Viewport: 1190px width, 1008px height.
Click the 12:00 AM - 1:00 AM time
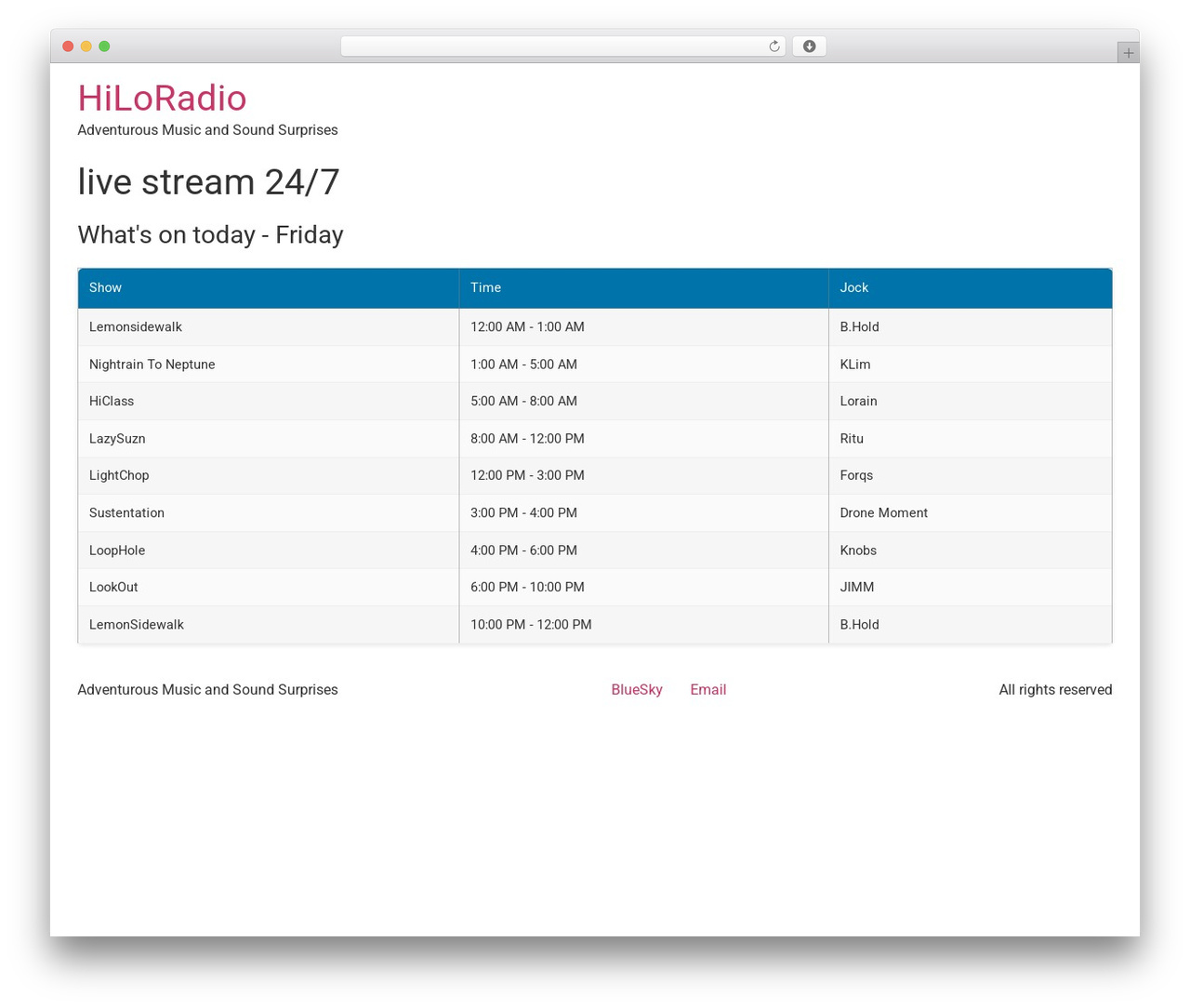[527, 327]
